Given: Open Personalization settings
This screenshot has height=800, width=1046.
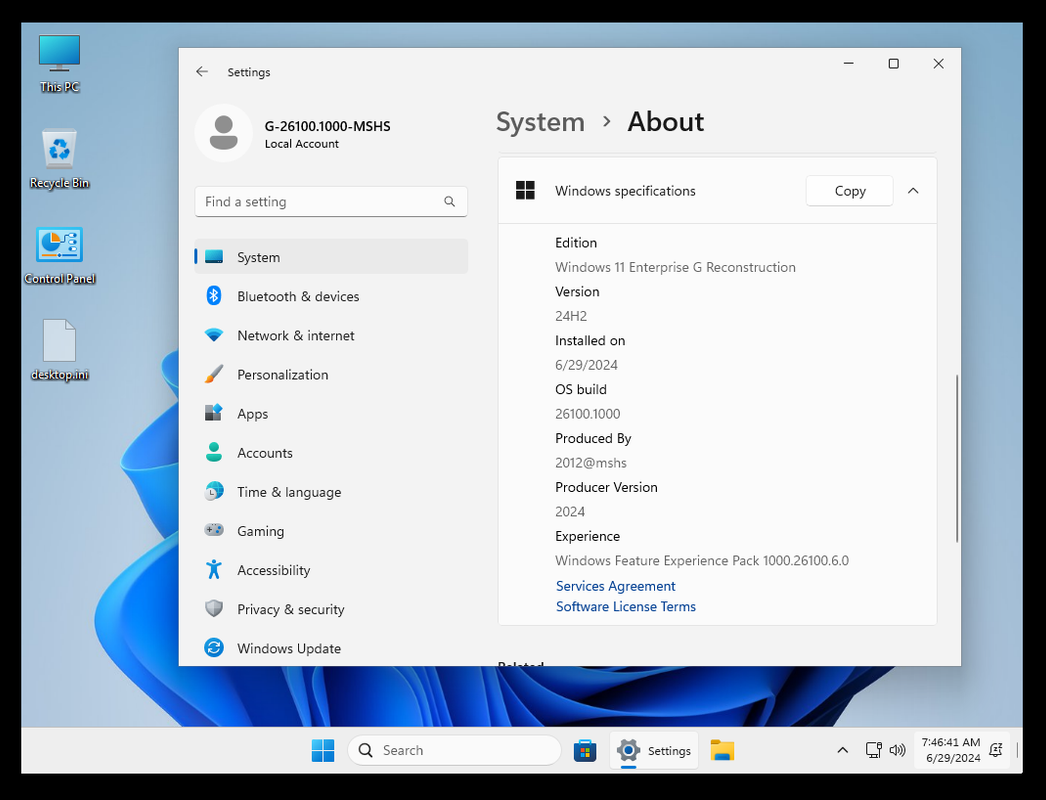Looking at the screenshot, I should coord(331,374).
